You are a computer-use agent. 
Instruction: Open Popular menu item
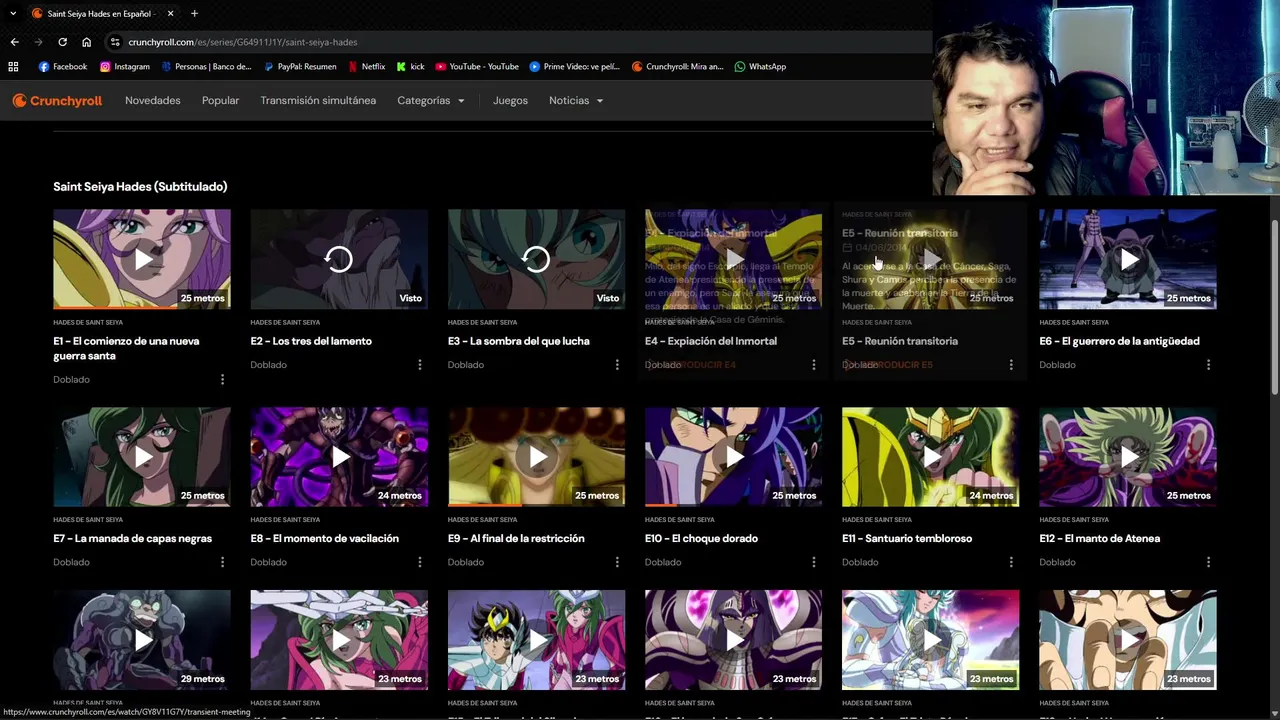click(x=220, y=101)
